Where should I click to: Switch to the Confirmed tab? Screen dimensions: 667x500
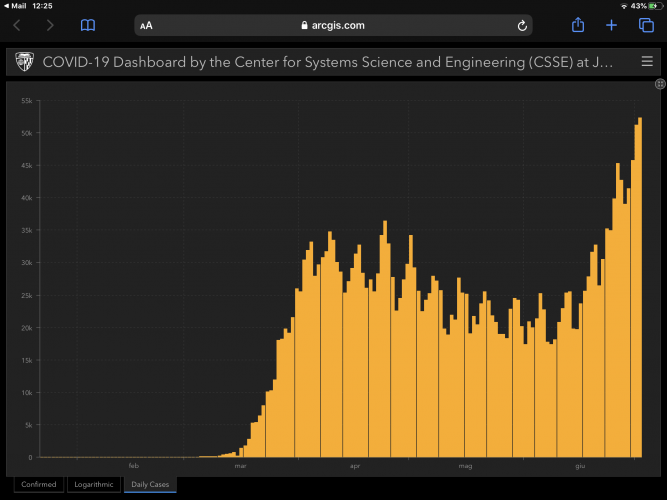tap(39, 485)
